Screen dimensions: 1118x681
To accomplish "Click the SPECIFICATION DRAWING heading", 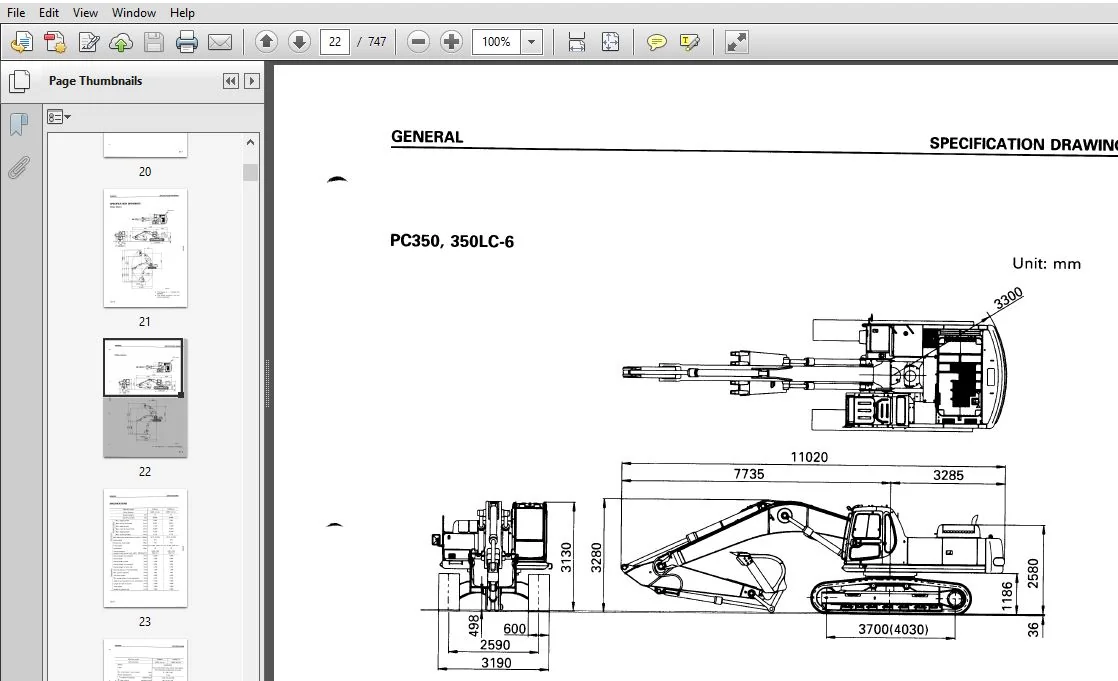I will tap(1024, 144).
